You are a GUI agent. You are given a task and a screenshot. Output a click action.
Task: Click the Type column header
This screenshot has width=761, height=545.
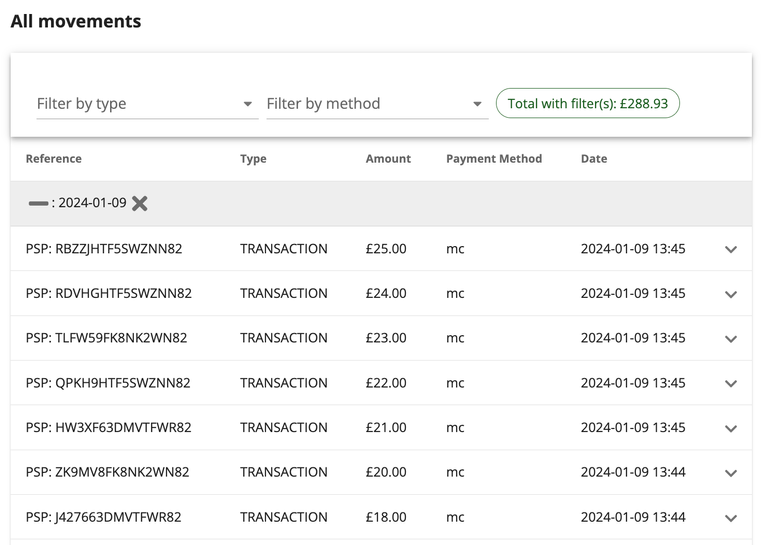point(253,159)
